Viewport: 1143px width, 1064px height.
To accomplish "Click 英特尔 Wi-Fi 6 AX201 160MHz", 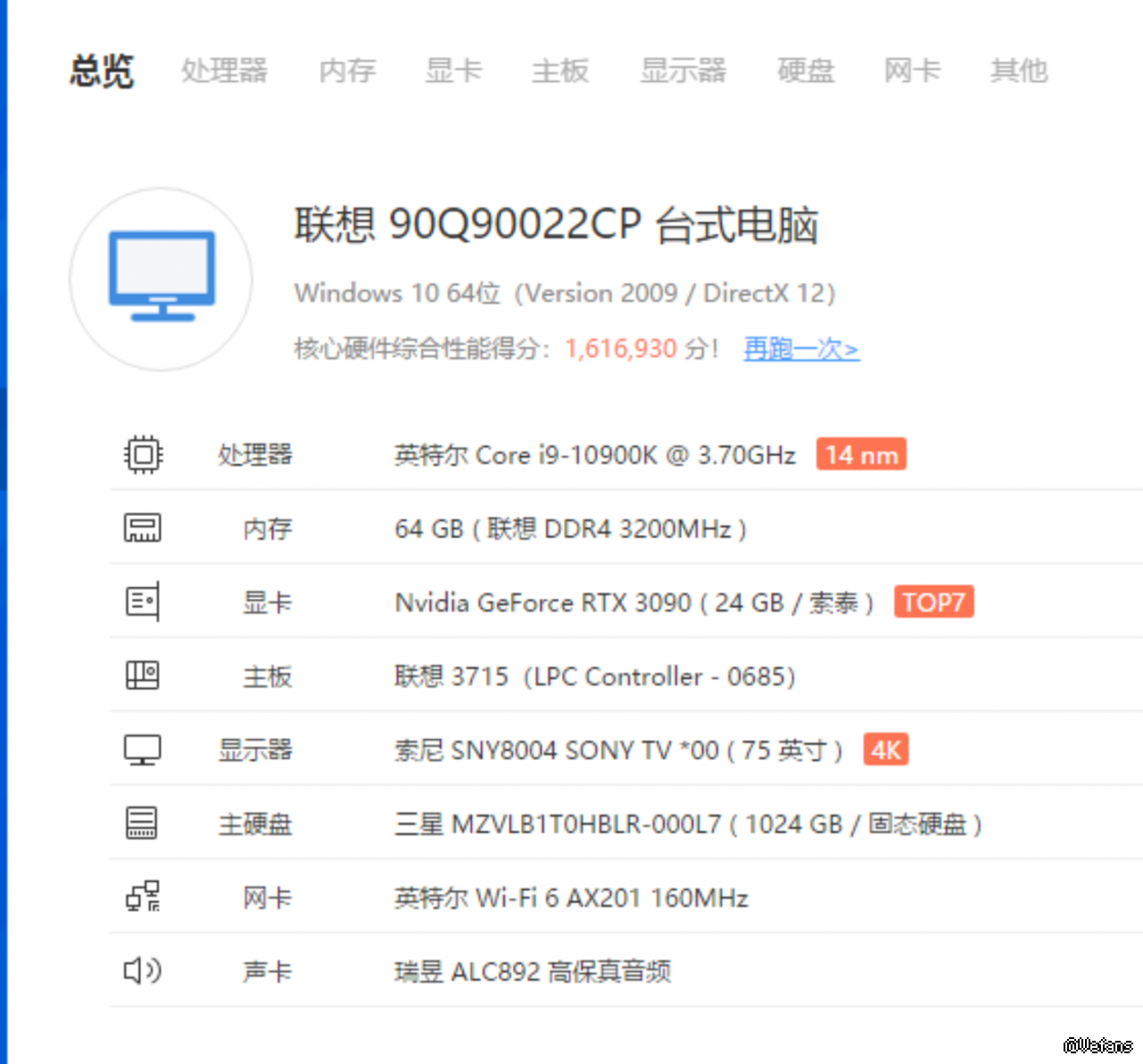I will (x=571, y=898).
